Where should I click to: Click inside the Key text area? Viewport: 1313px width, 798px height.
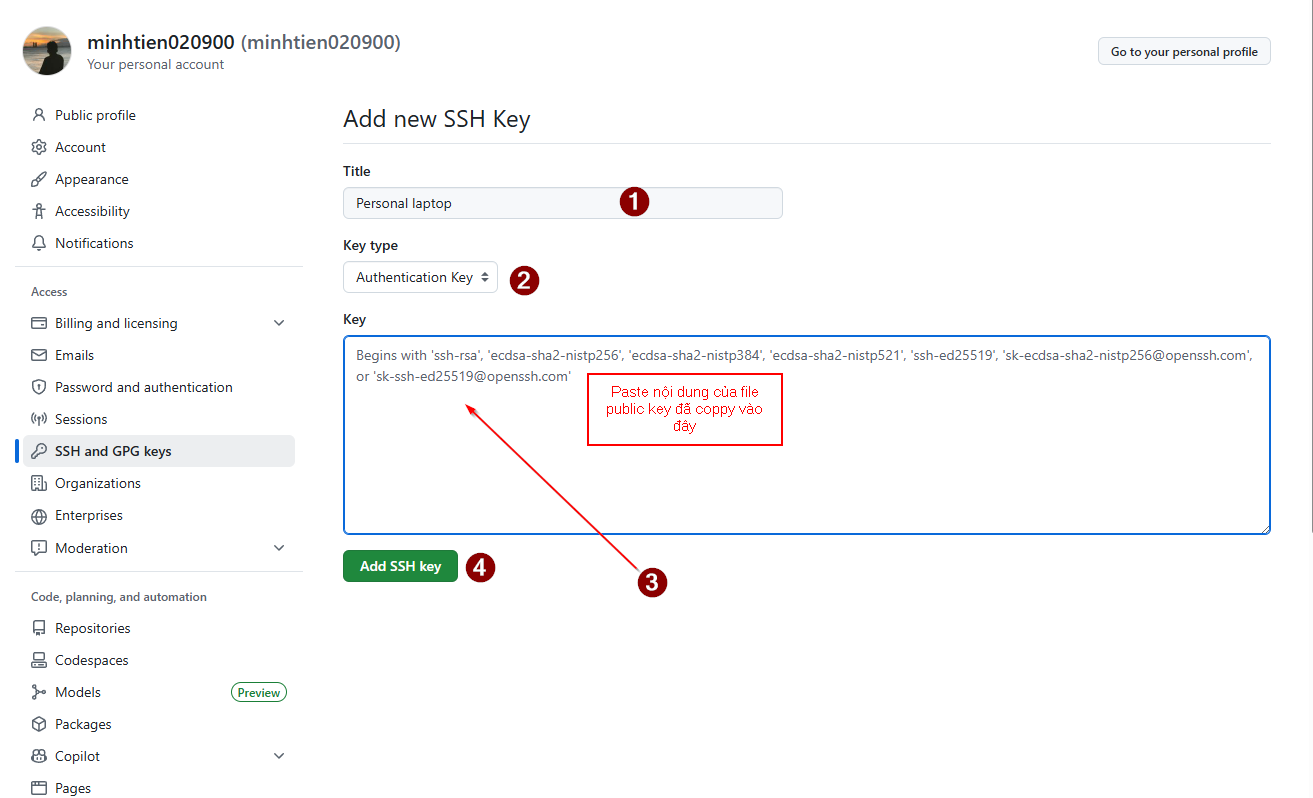click(807, 435)
